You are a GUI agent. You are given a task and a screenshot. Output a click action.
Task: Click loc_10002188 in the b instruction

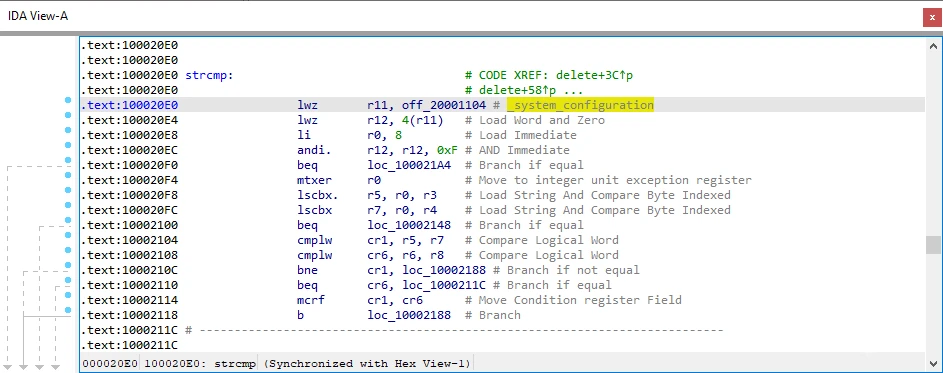click(x=409, y=315)
